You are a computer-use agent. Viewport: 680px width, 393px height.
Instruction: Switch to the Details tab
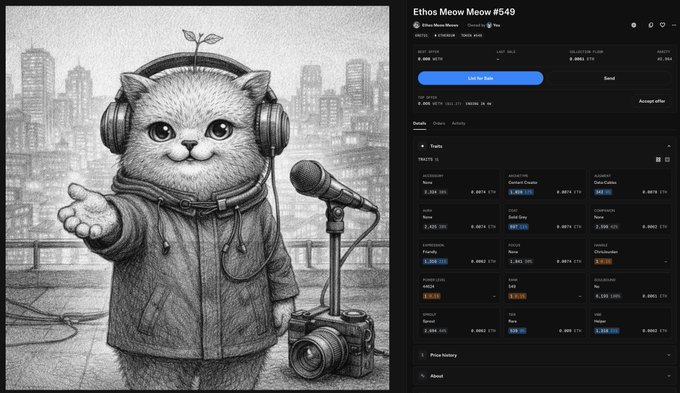coord(419,124)
